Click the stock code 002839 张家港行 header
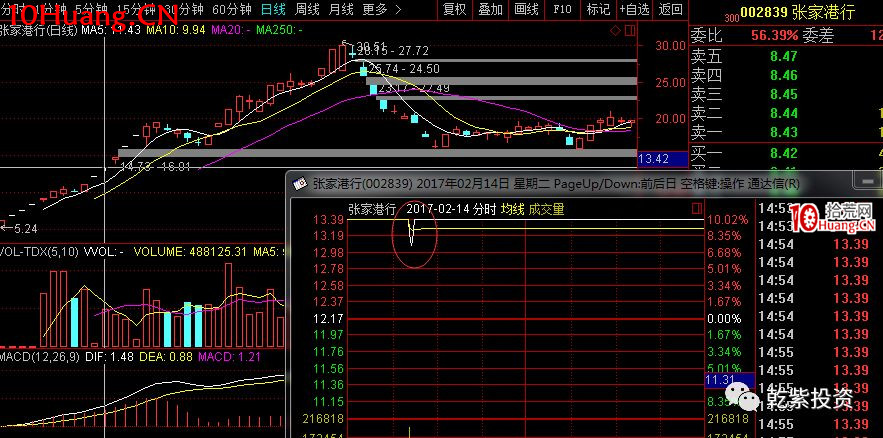 [797, 12]
